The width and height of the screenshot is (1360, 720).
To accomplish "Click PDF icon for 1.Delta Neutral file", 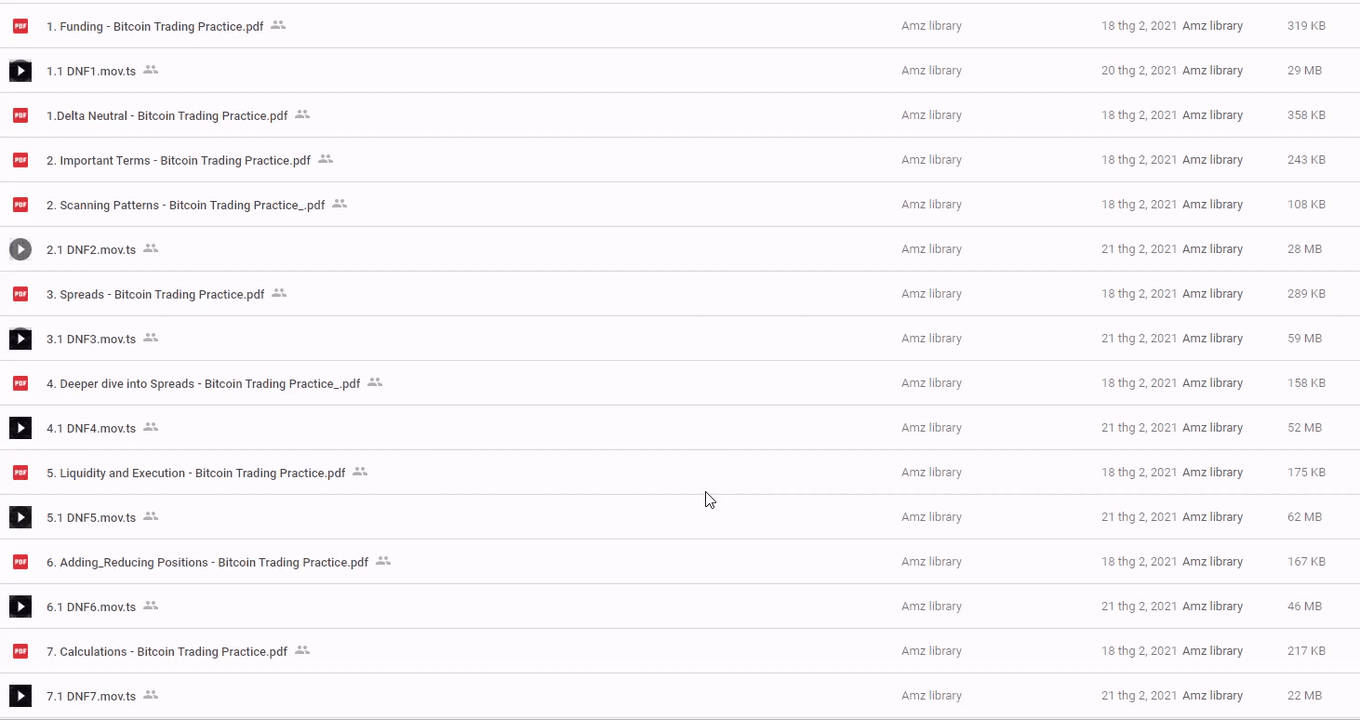I will 20,116.
